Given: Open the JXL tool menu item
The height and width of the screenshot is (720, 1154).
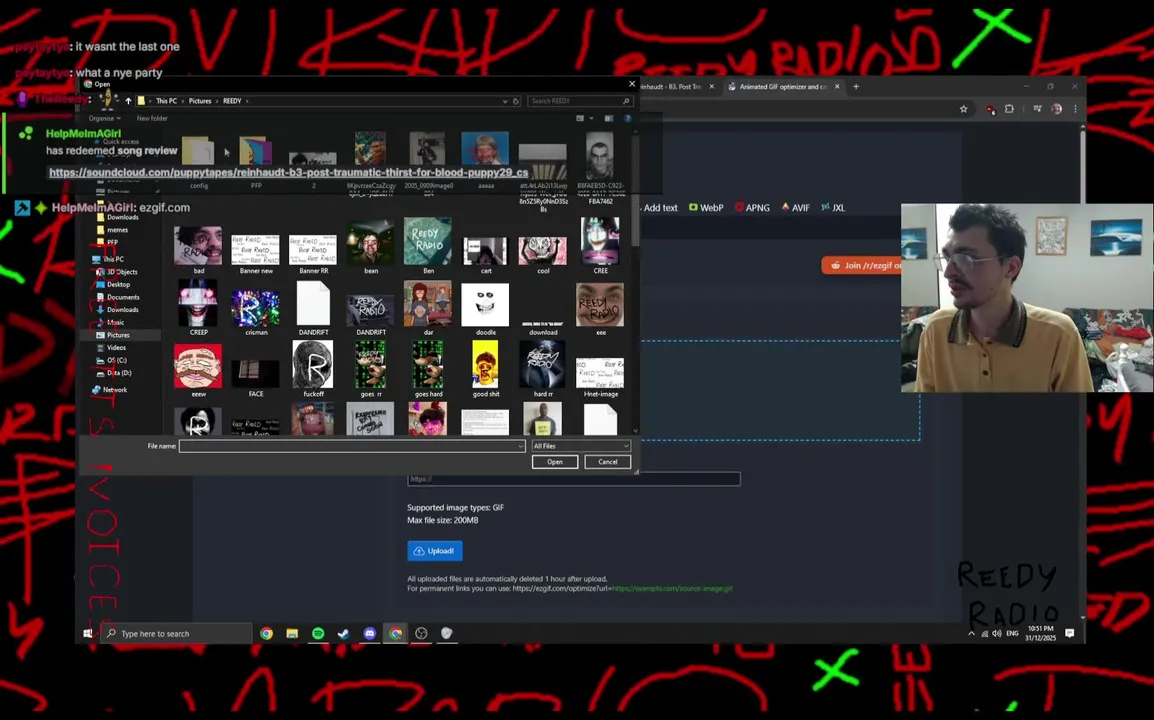Looking at the screenshot, I should [833, 208].
